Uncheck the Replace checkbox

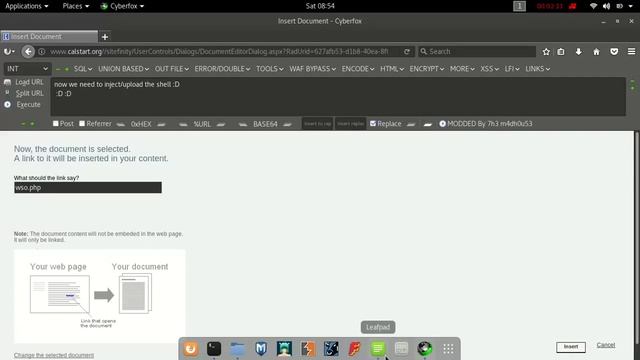tap(373, 123)
